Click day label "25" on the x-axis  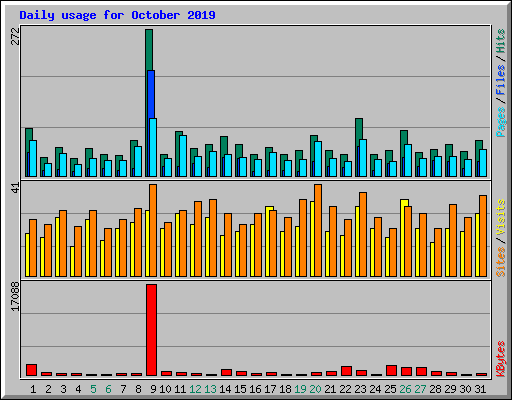390,389
